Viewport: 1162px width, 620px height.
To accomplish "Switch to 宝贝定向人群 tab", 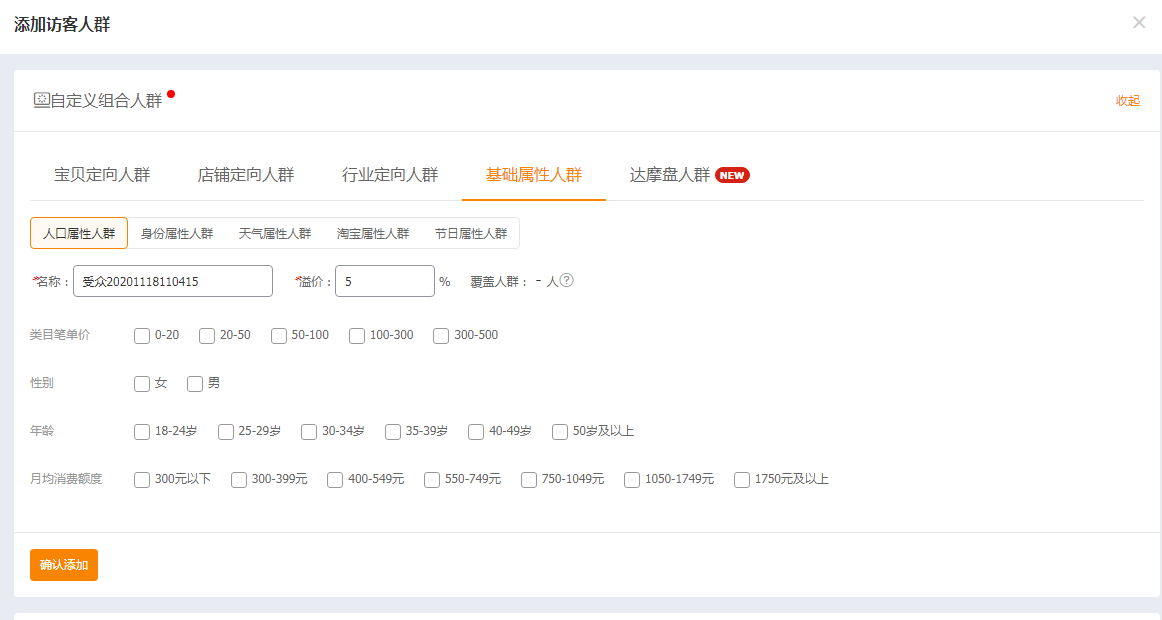I will tap(102, 175).
